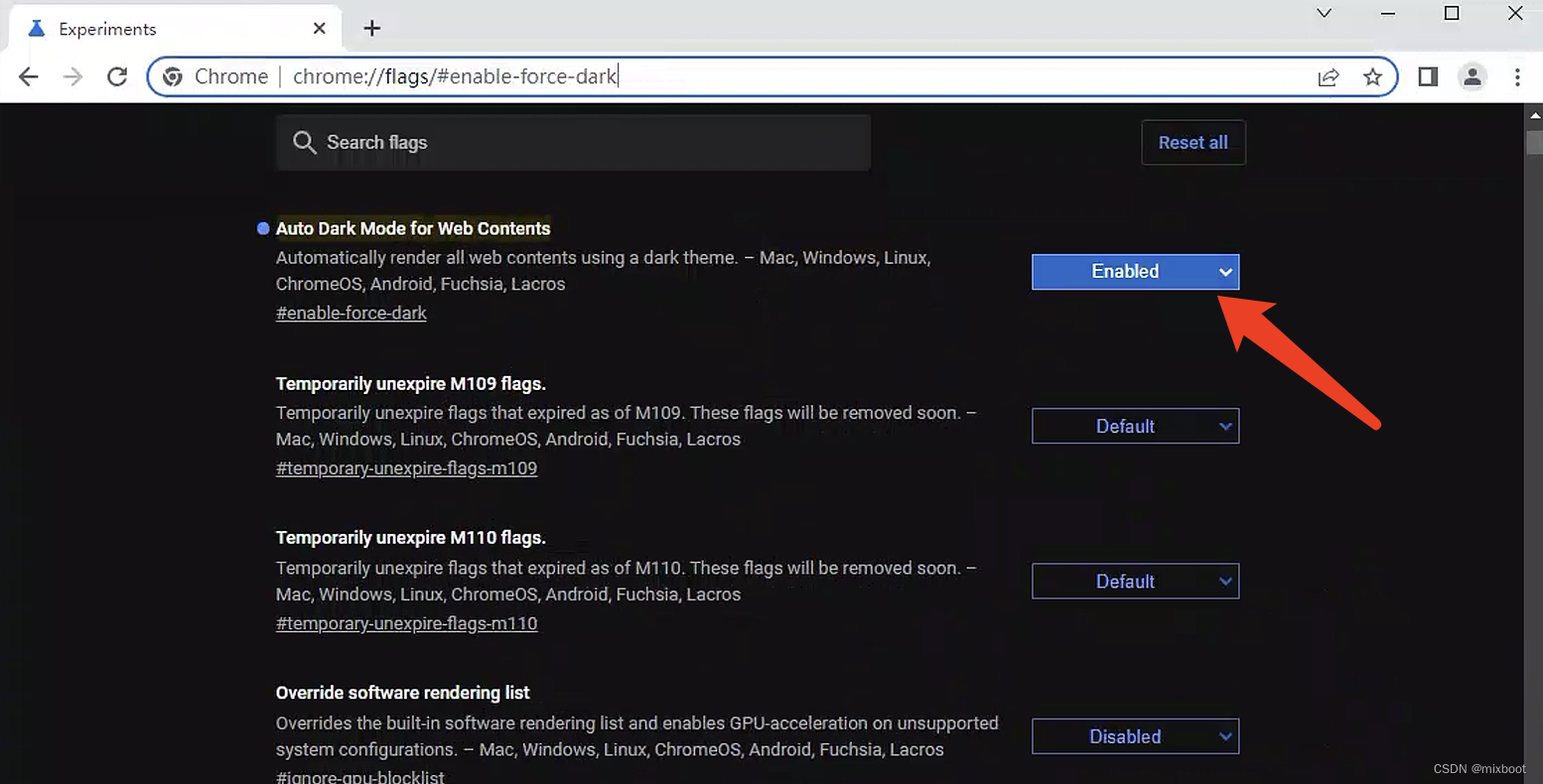This screenshot has width=1543, height=784.
Task: Click the vertical scrollbar thumb
Action: point(1534,141)
